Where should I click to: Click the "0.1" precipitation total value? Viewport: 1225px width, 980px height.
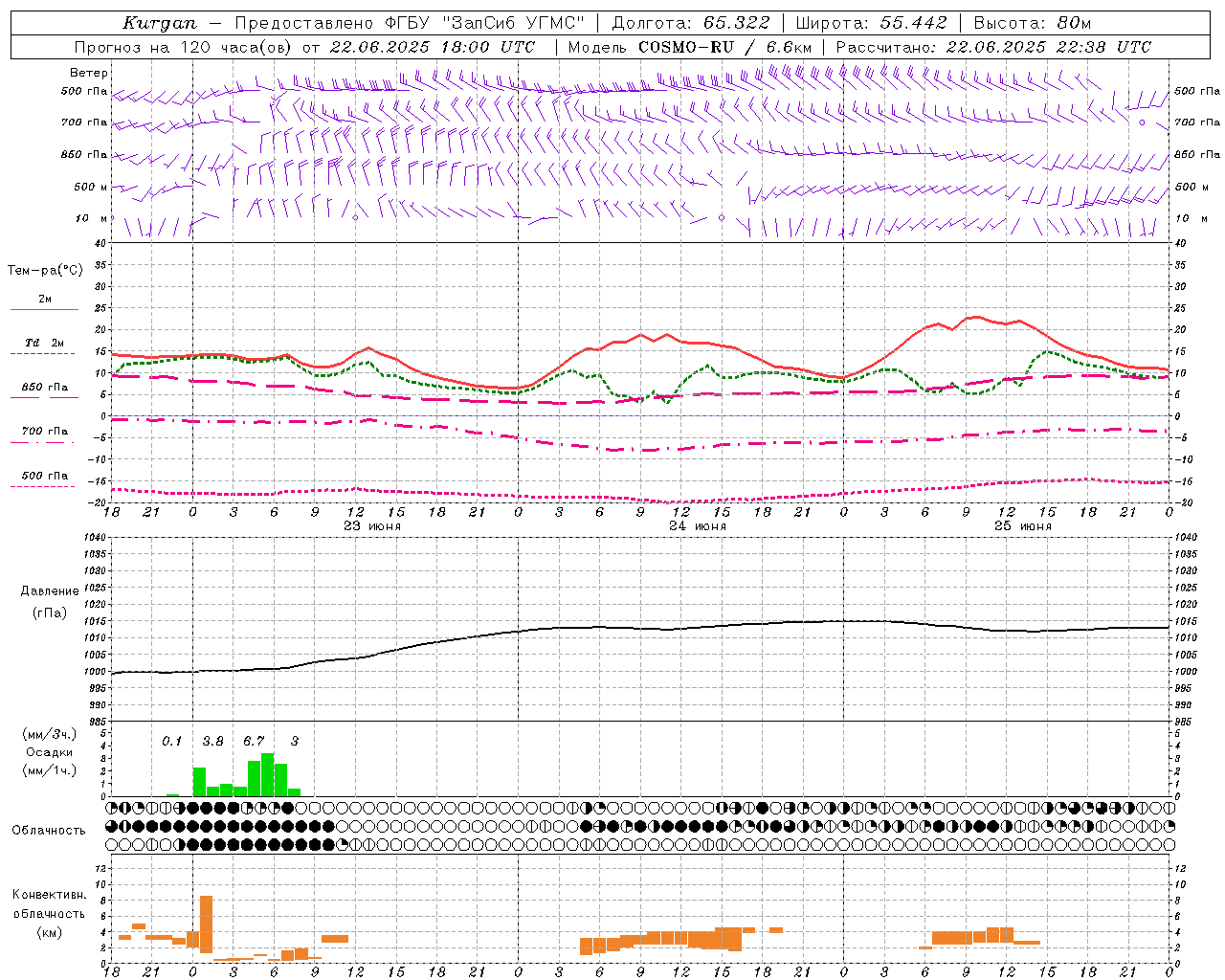[172, 741]
